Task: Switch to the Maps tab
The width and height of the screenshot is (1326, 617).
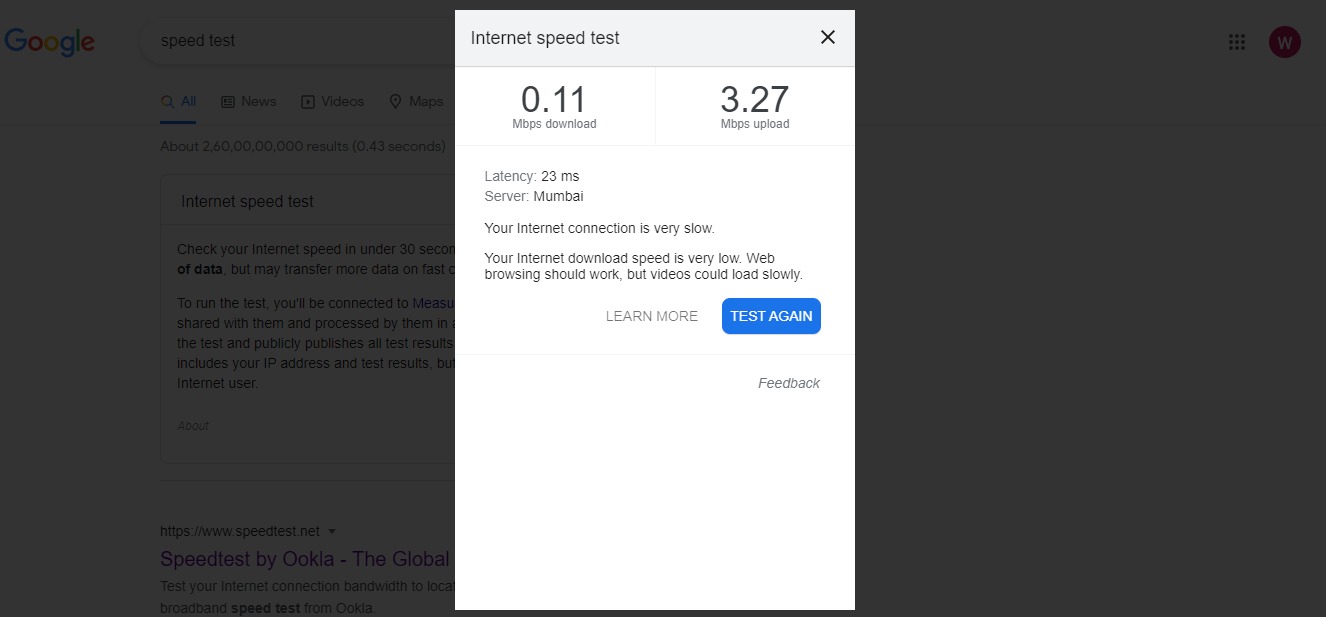Action: click(416, 101)
